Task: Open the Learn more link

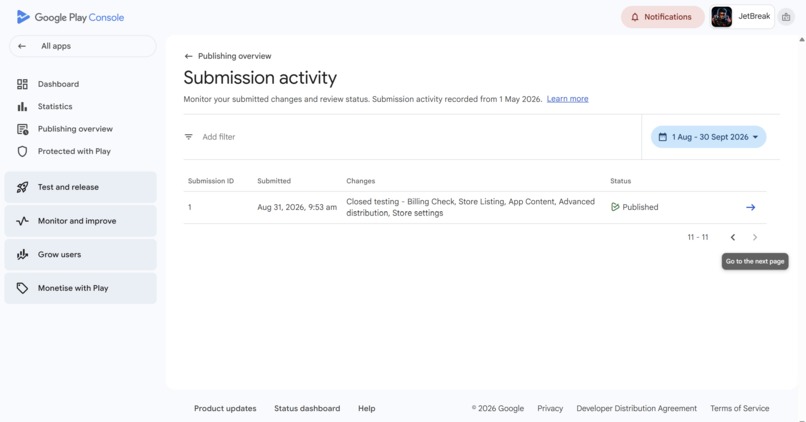Action: click(x=567, y=99)
